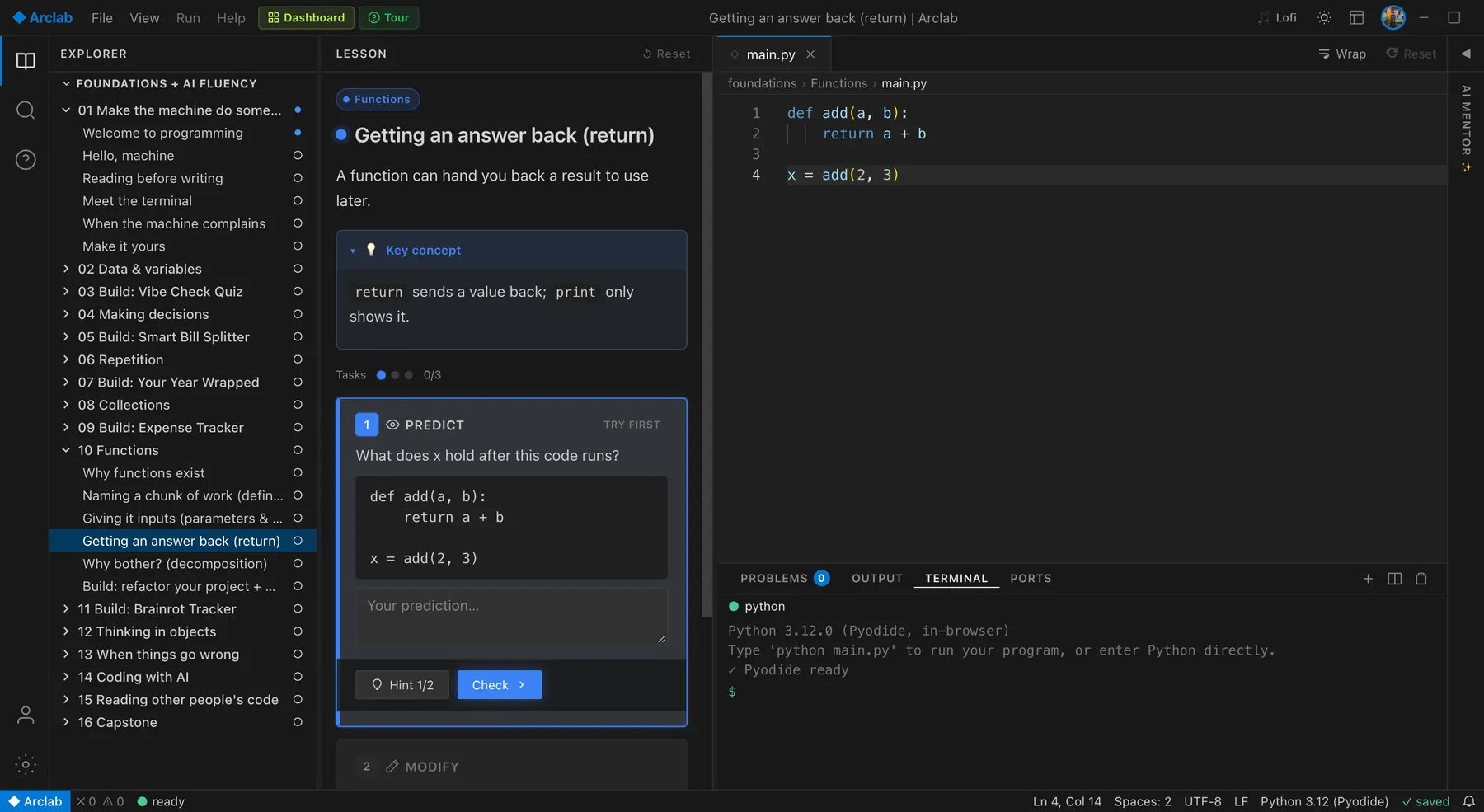
Task: Close the main.py tab
Action: 810,54
